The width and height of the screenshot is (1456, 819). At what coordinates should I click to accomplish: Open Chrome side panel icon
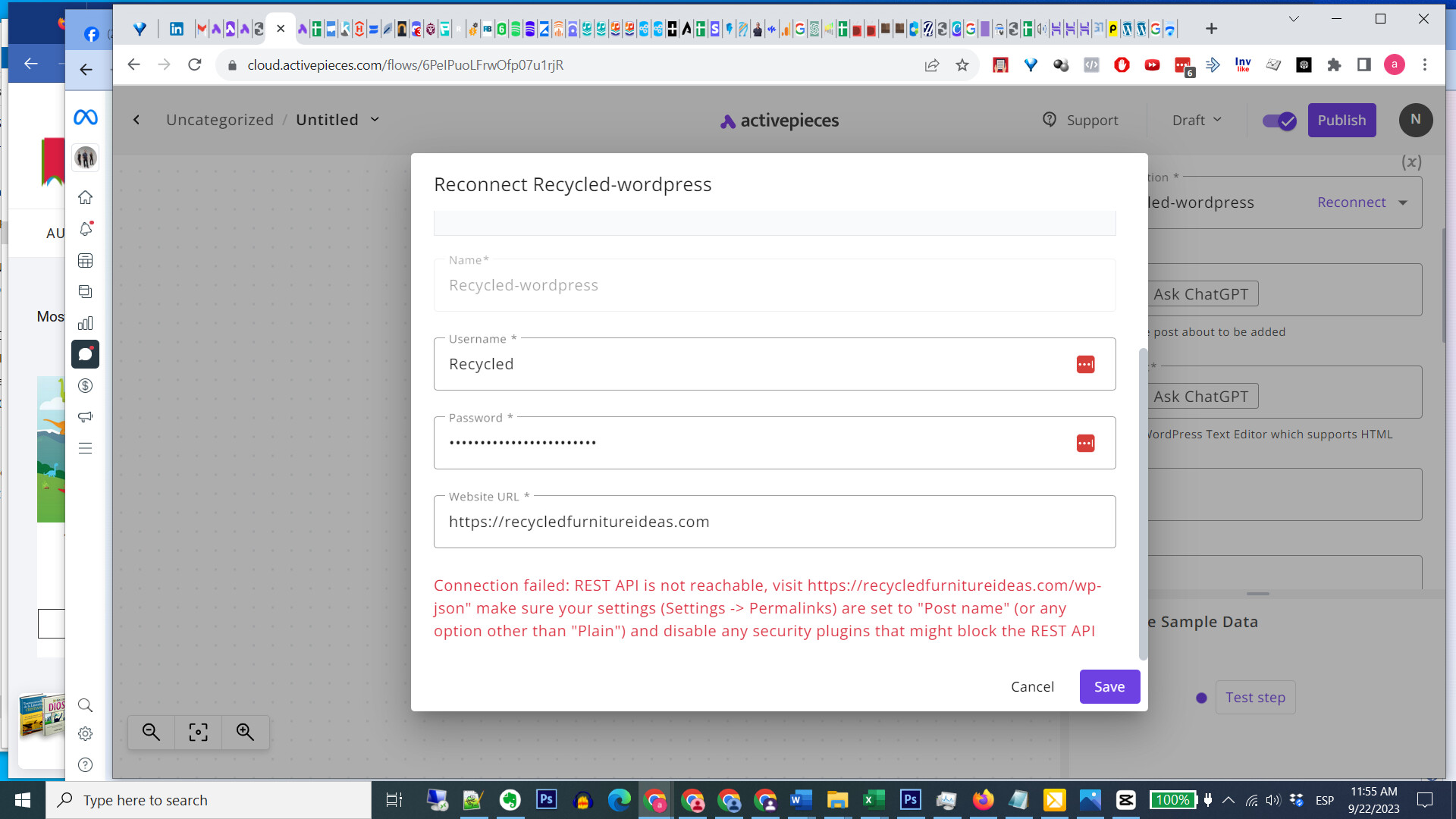pyautogui.click(x=1364, y=65)
